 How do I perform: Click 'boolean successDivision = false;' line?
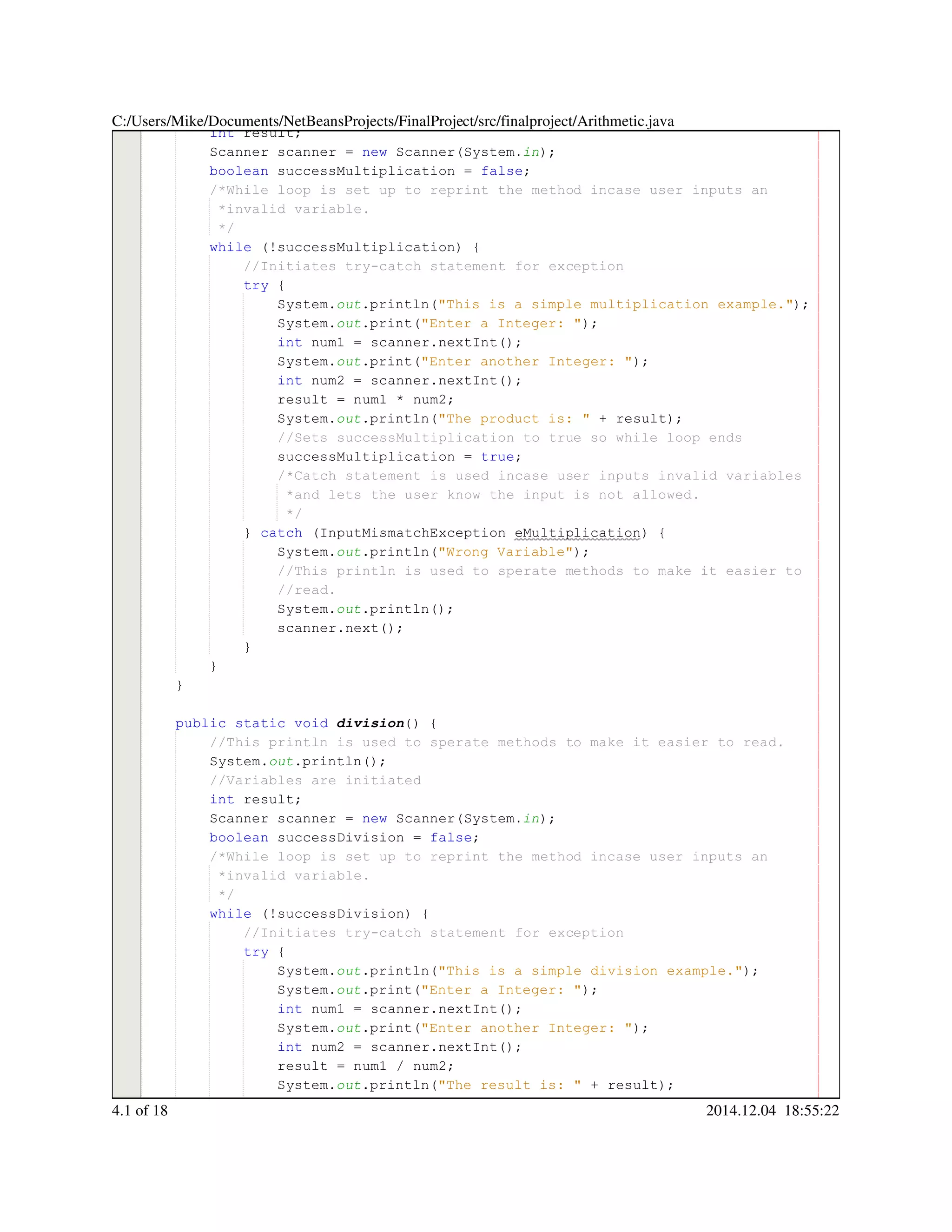pyautogui.click(x=344, y=838)
